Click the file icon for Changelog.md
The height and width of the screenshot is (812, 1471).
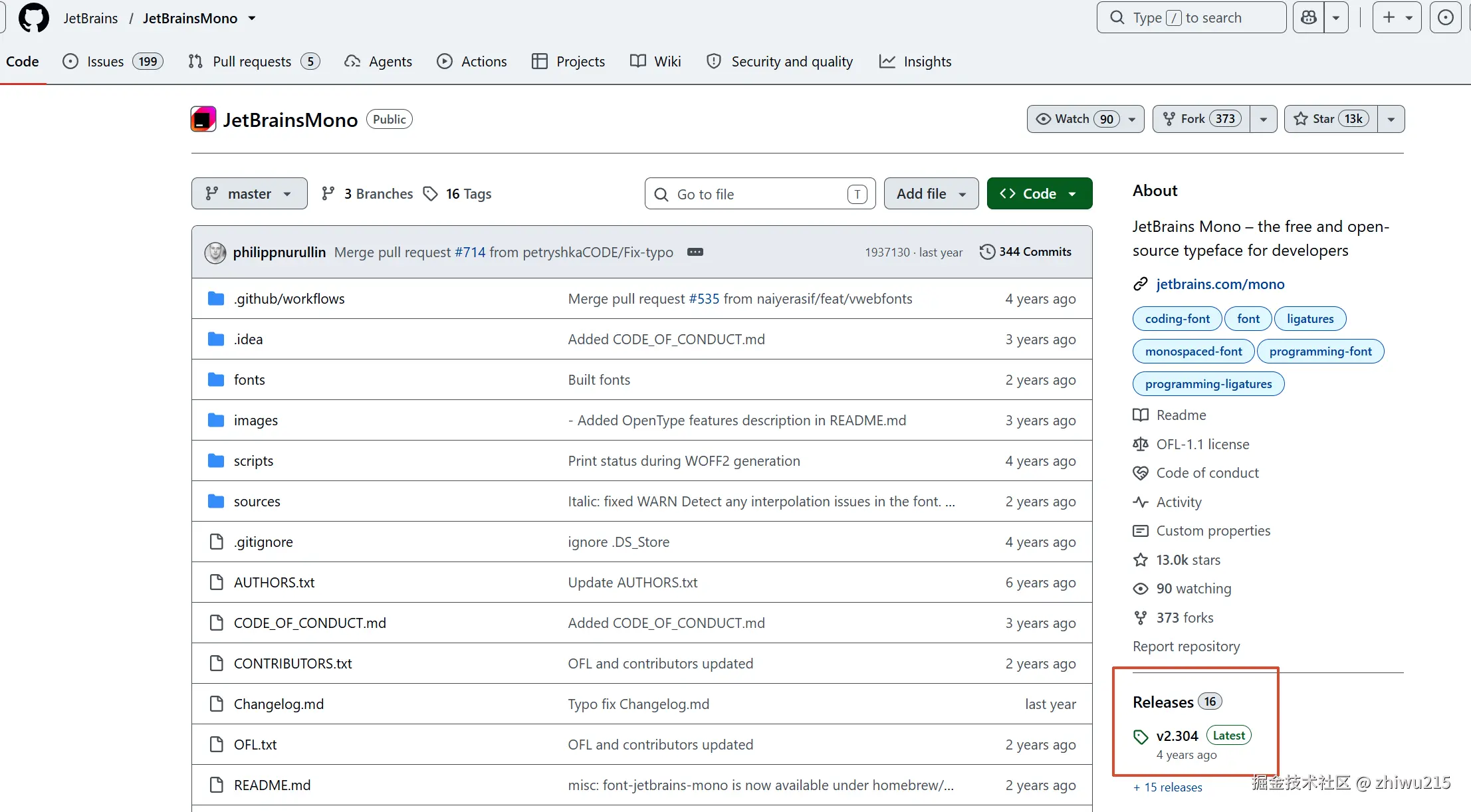pyautogui.click(x=216, y=704)
